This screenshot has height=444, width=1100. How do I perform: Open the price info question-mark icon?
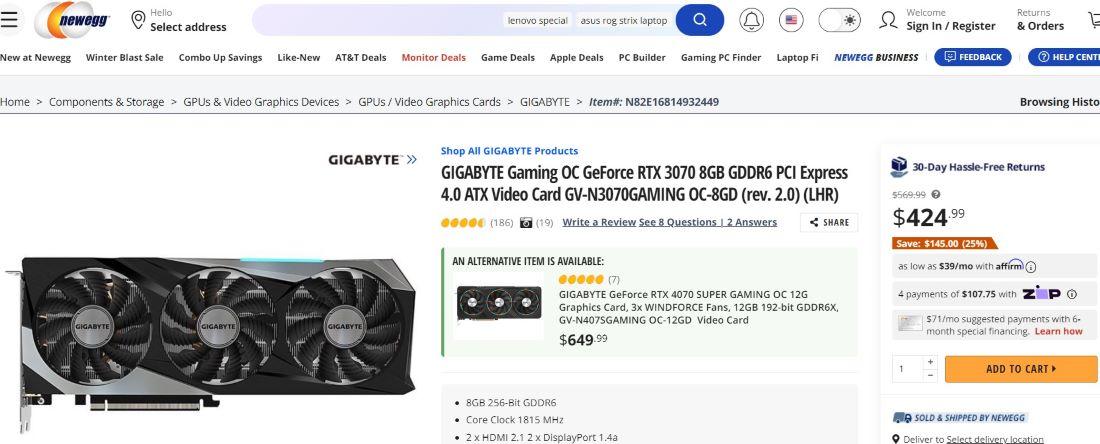[x=936, y=195]
